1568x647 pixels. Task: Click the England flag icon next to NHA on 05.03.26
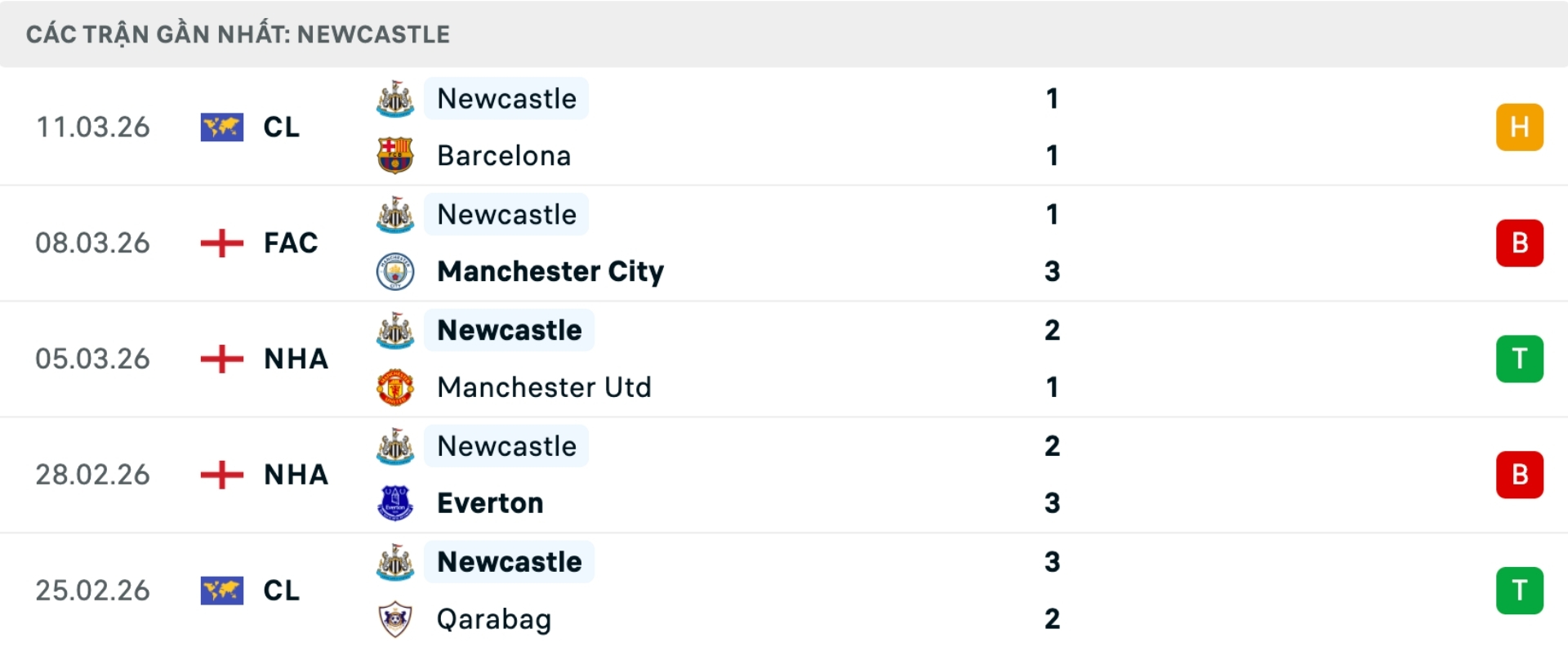coord(222,359)
